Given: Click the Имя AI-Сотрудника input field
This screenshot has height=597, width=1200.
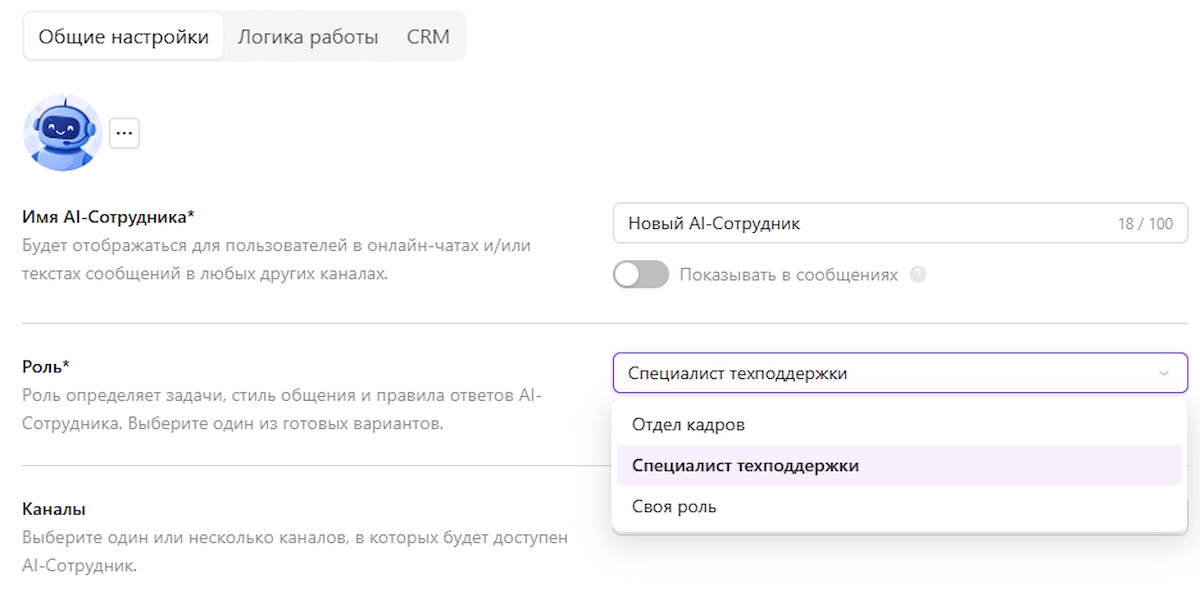Looking at the screenshot, I should click(x=900, y=224).
